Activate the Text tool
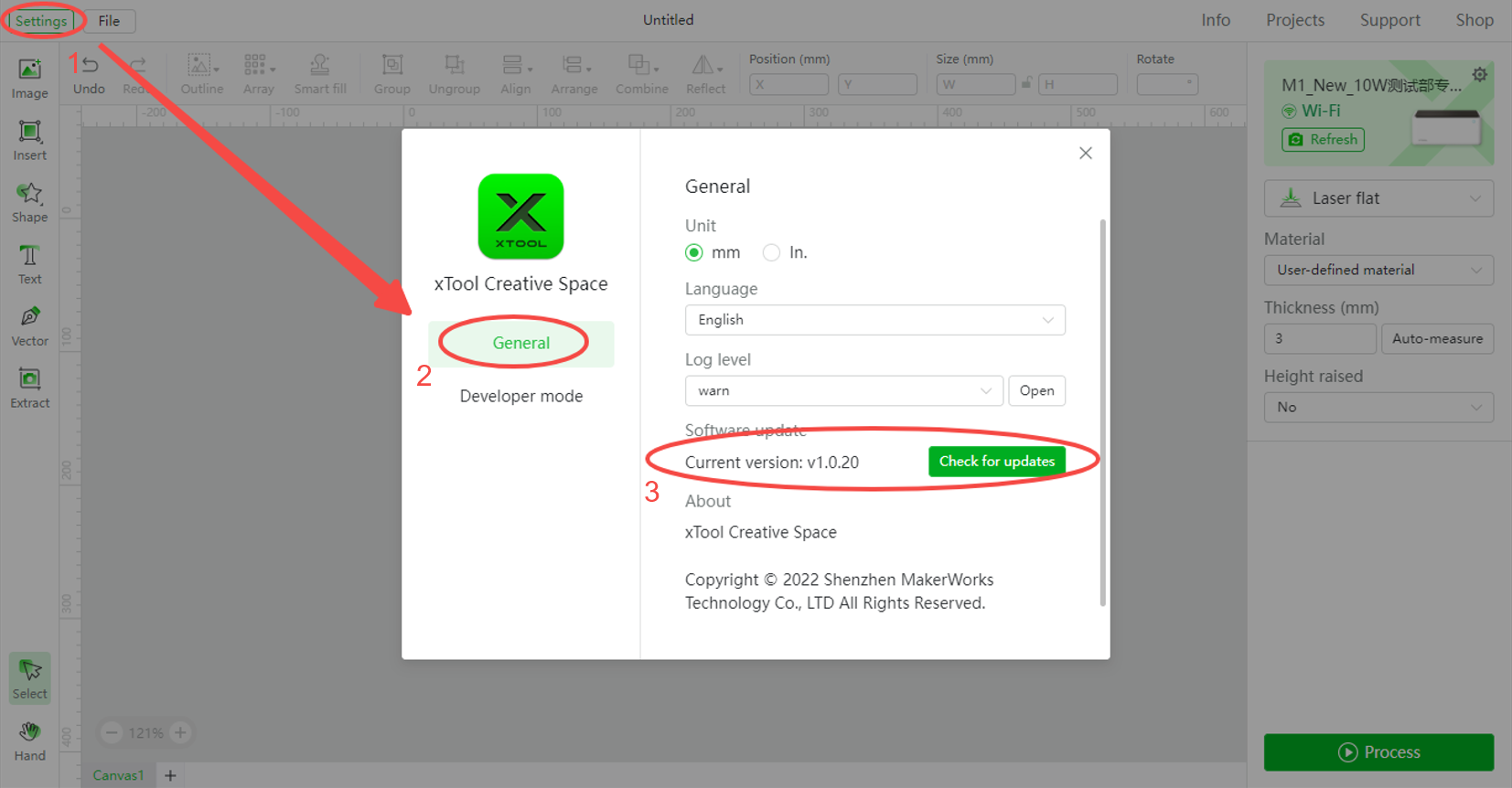This screenshot has height=788, width=1512. pyautogui.click(x=29, y=265)
